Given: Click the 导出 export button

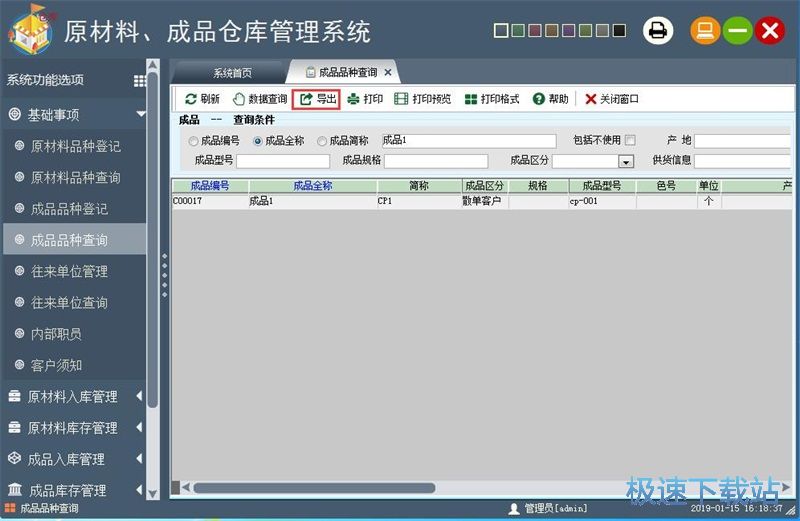Looking at the screenshot, I should tap(316, 99).
